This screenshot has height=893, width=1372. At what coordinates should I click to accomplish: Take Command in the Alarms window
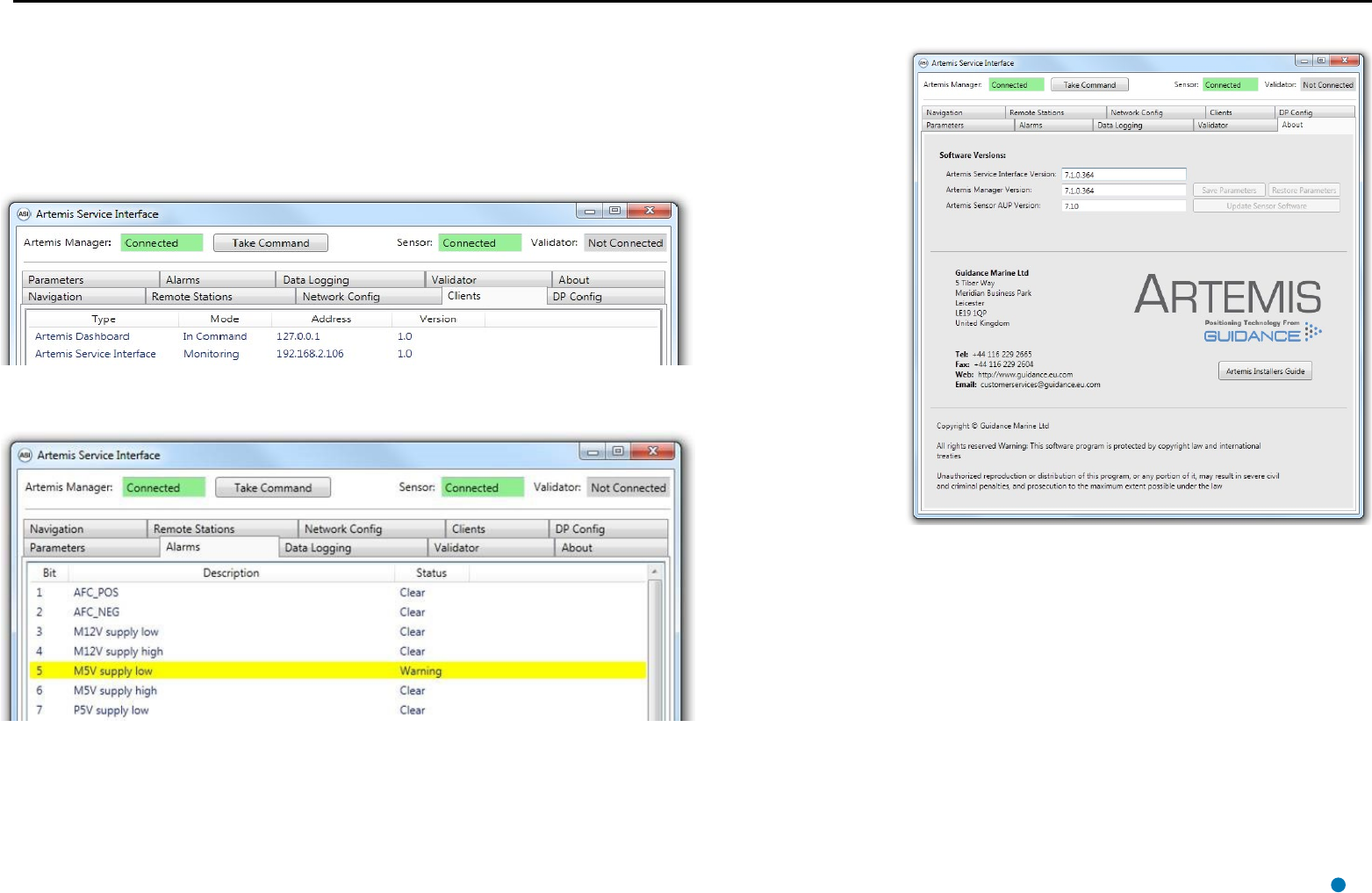(x=273, y=487)
